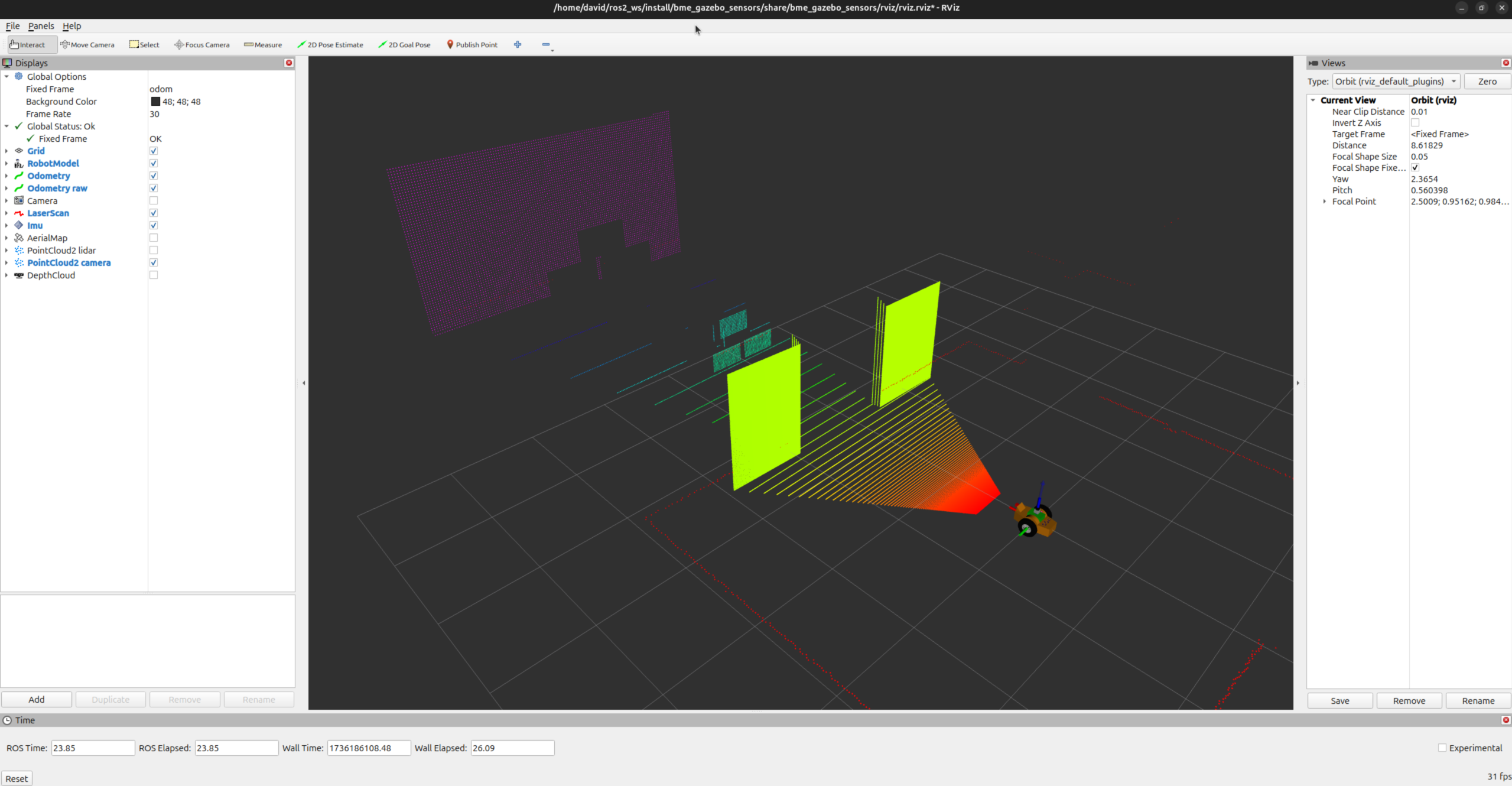1512x786 pixels.
Task: Expand the Focal Point property
Action: [1324, 202]
